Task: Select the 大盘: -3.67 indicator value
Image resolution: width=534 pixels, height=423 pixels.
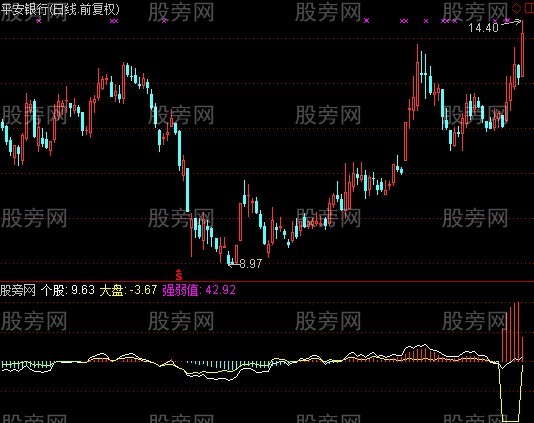Action: [128, 290]
